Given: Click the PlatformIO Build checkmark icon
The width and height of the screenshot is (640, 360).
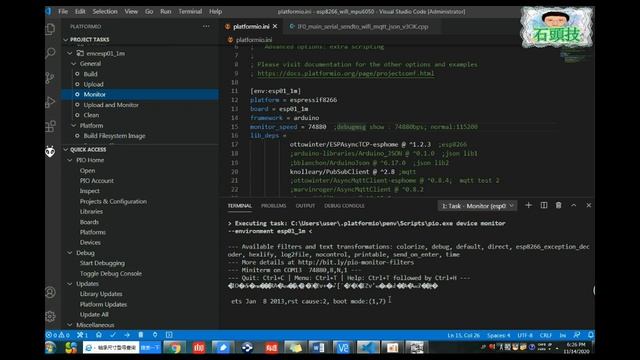Looking at the screenshot, I should tap(113, 335).
